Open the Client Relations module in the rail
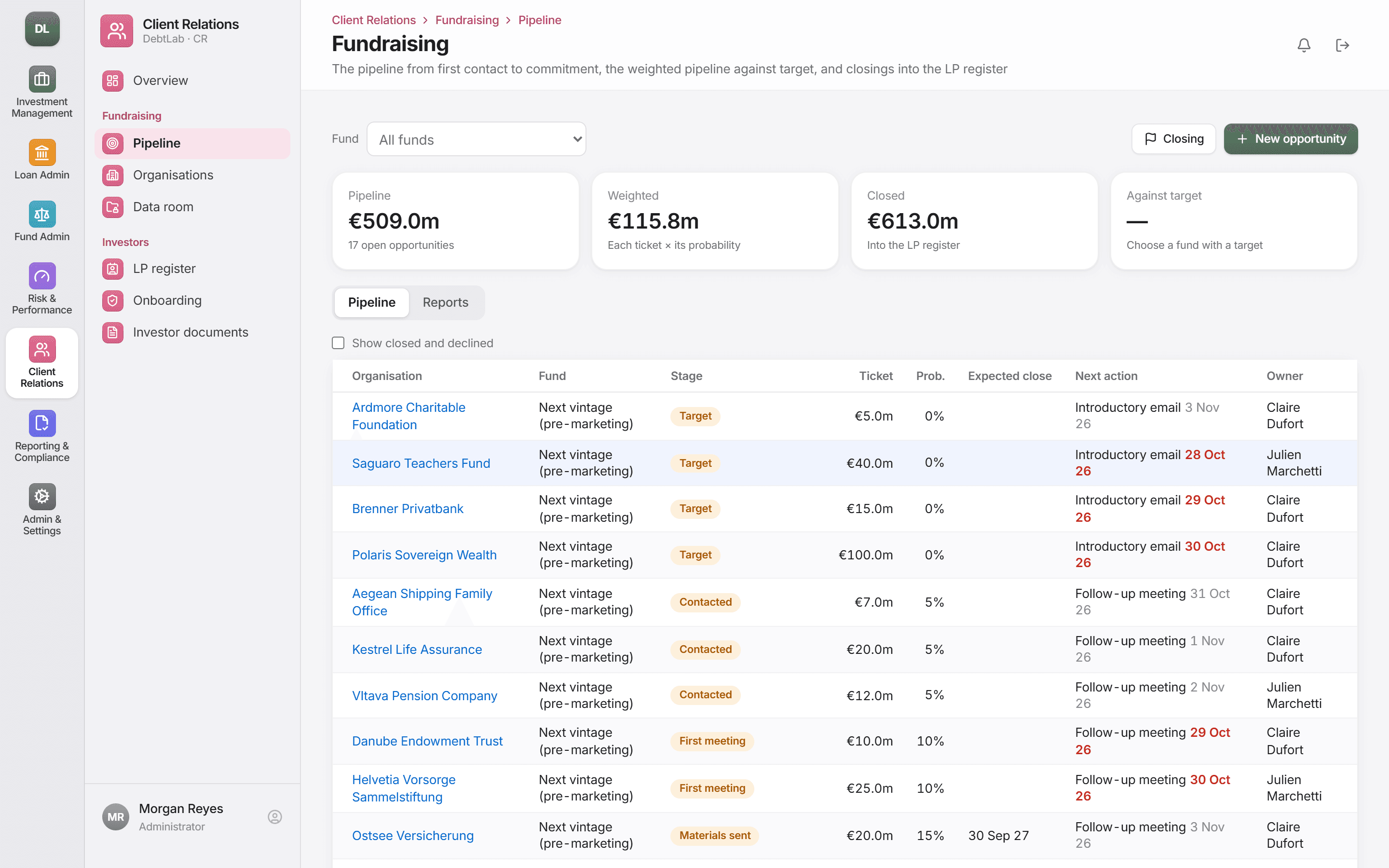Screen dimensions: 1389x868 (x=42, y=363)
